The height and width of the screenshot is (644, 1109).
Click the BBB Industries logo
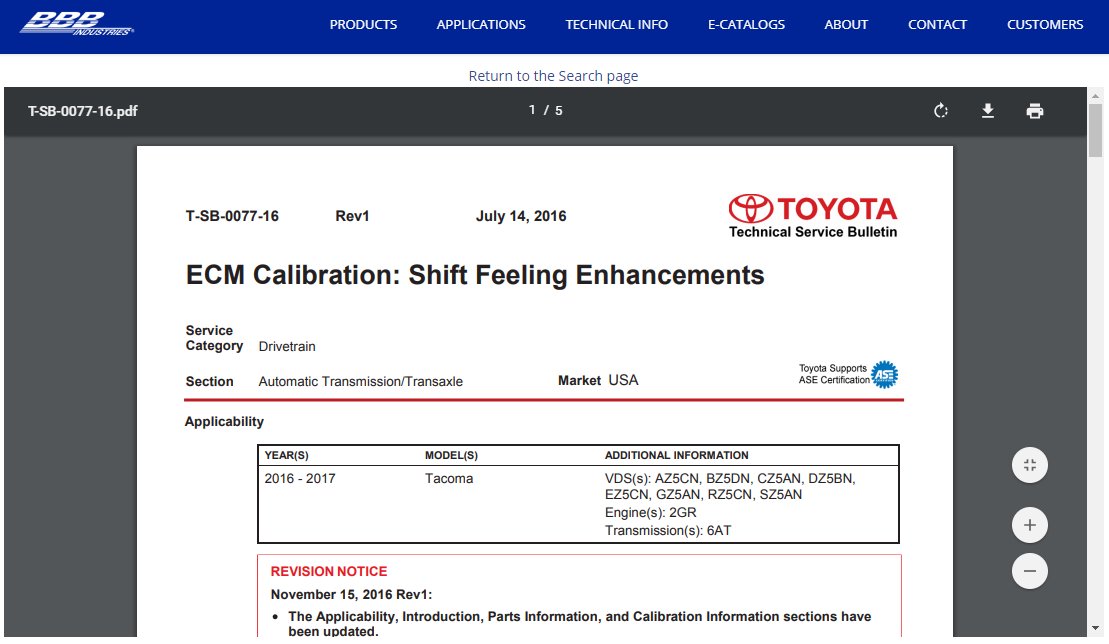[76, 23]
